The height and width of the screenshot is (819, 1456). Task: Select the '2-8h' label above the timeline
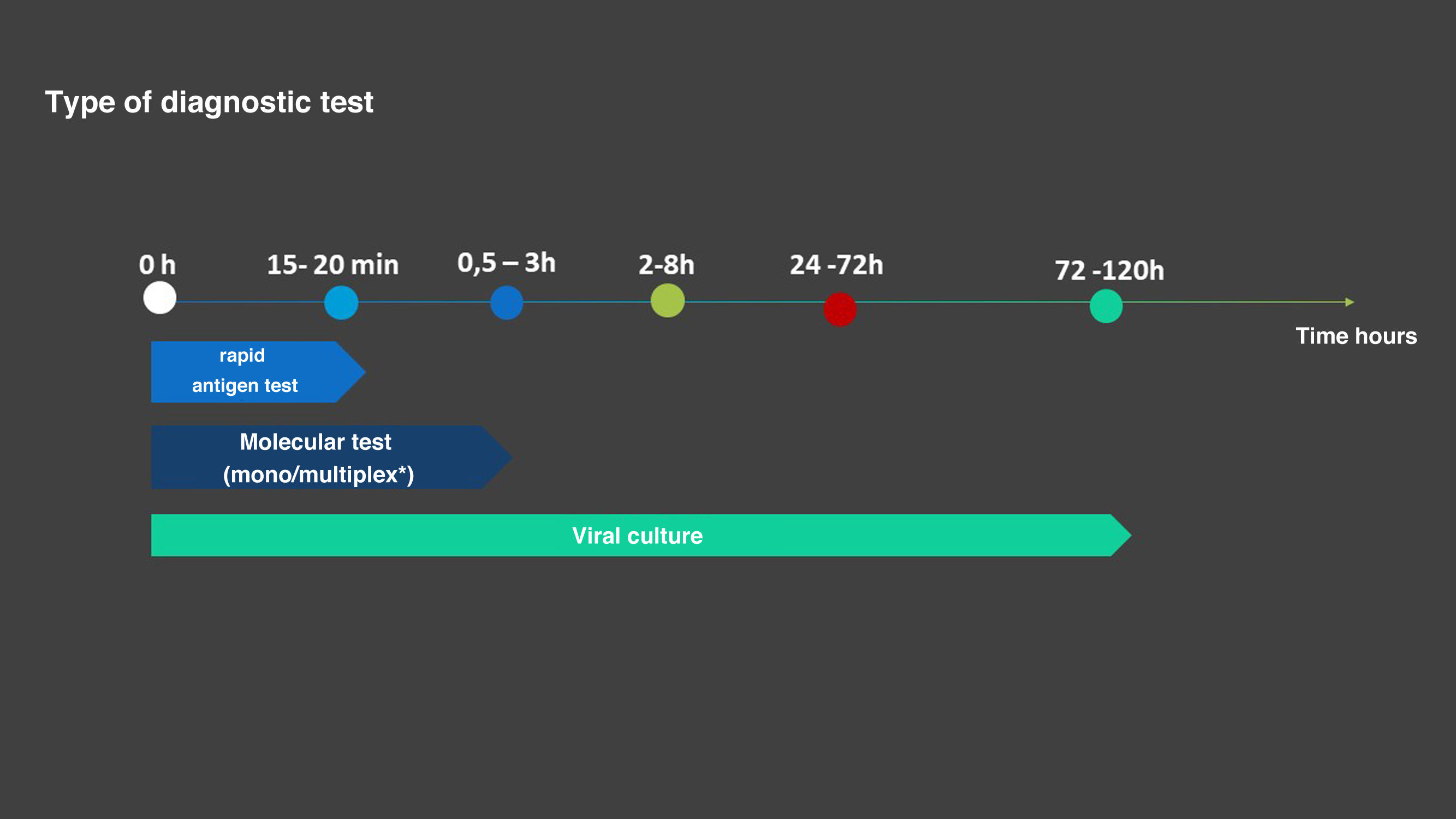tap(666, 264)
